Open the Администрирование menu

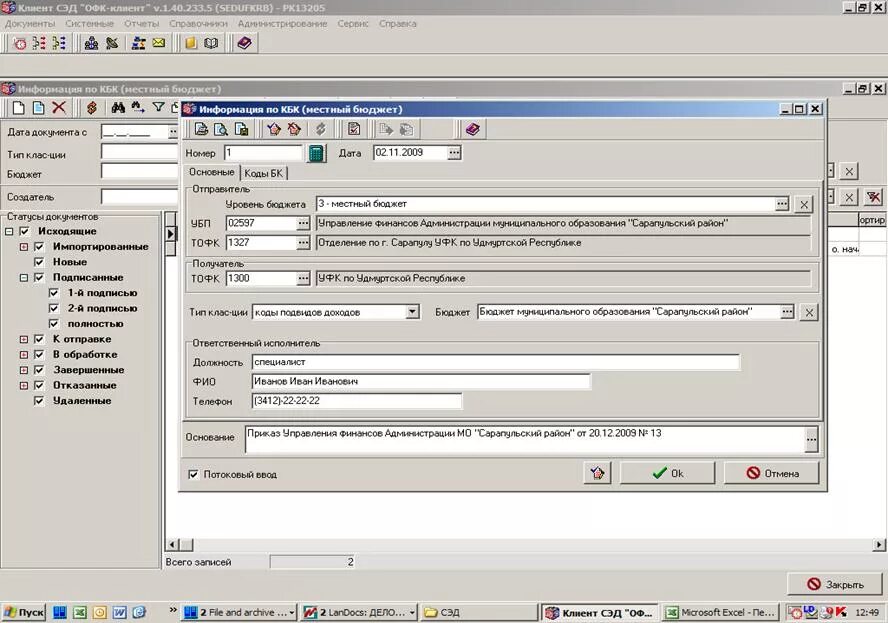coord(283,24)
